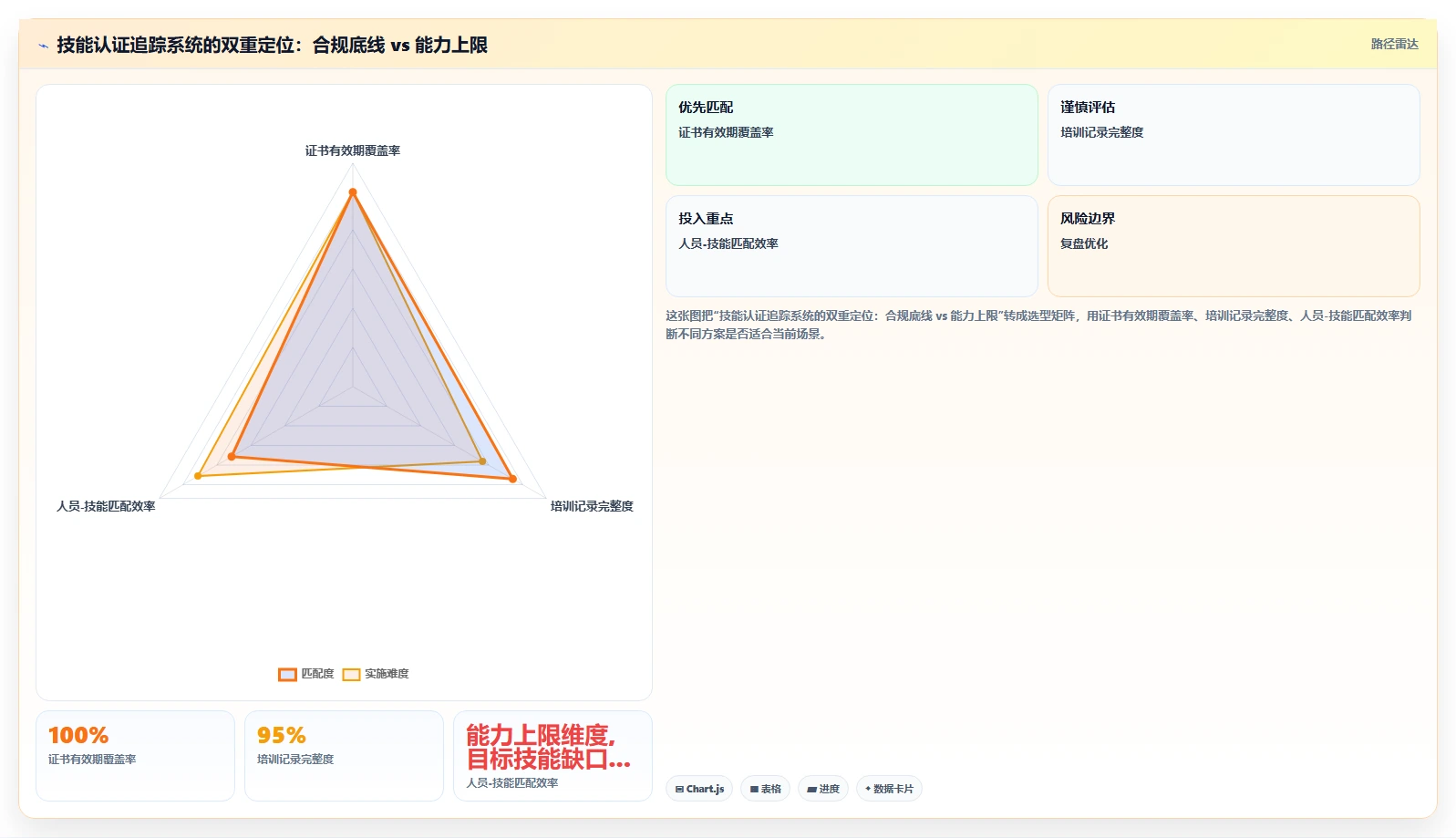This screenshot has height=838, width=1456.
Task: Click the 表格 tag chip
Action: [765, 789]
